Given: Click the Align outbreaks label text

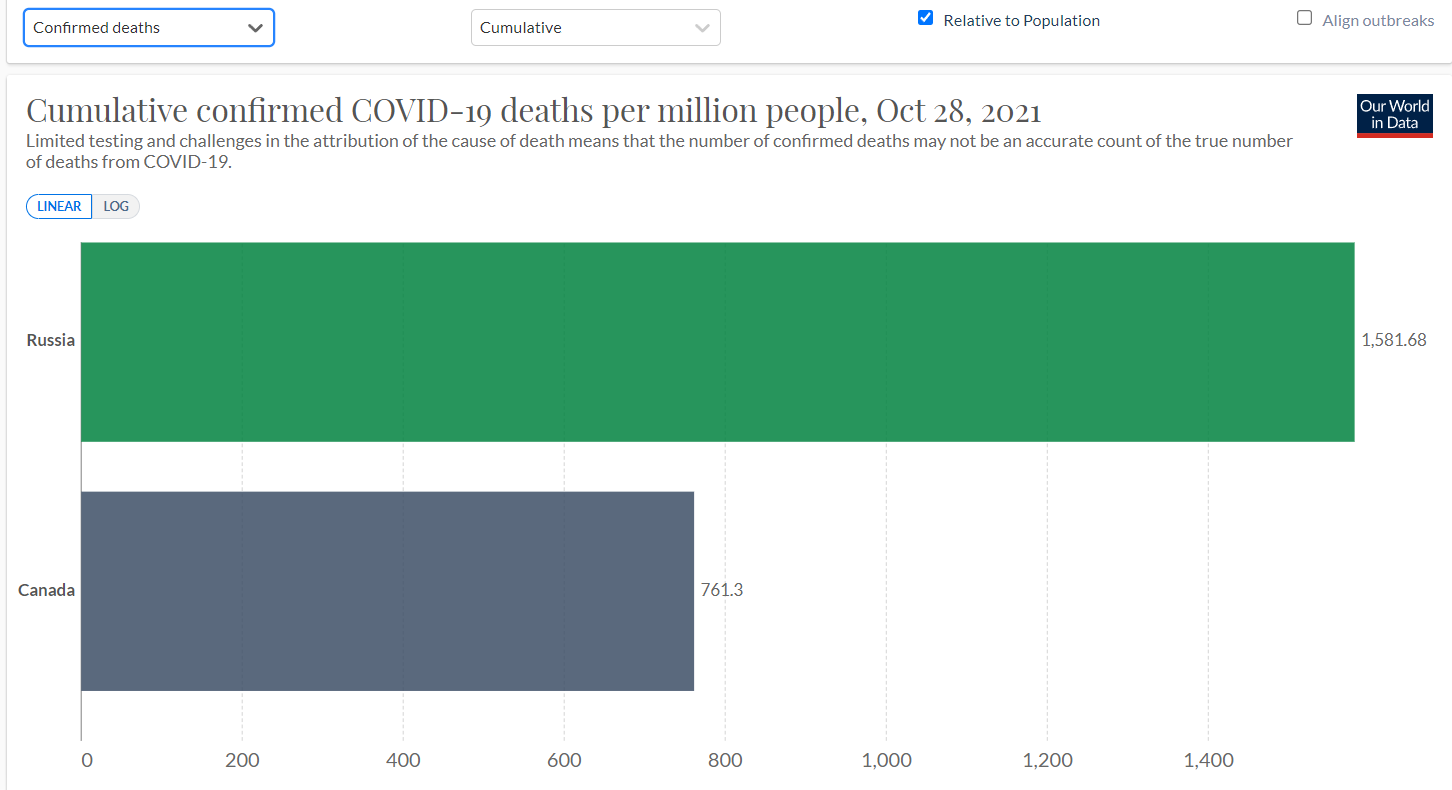Looking at the screenshot, I should click(1377, 20).
